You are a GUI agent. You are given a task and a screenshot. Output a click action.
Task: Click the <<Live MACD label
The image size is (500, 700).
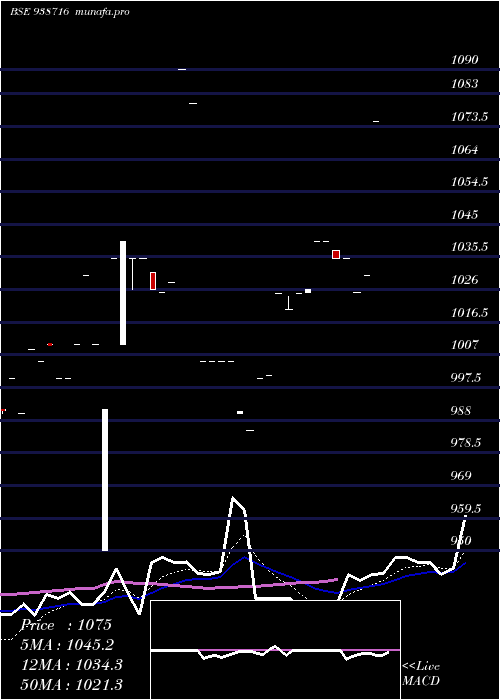(421, 674)
